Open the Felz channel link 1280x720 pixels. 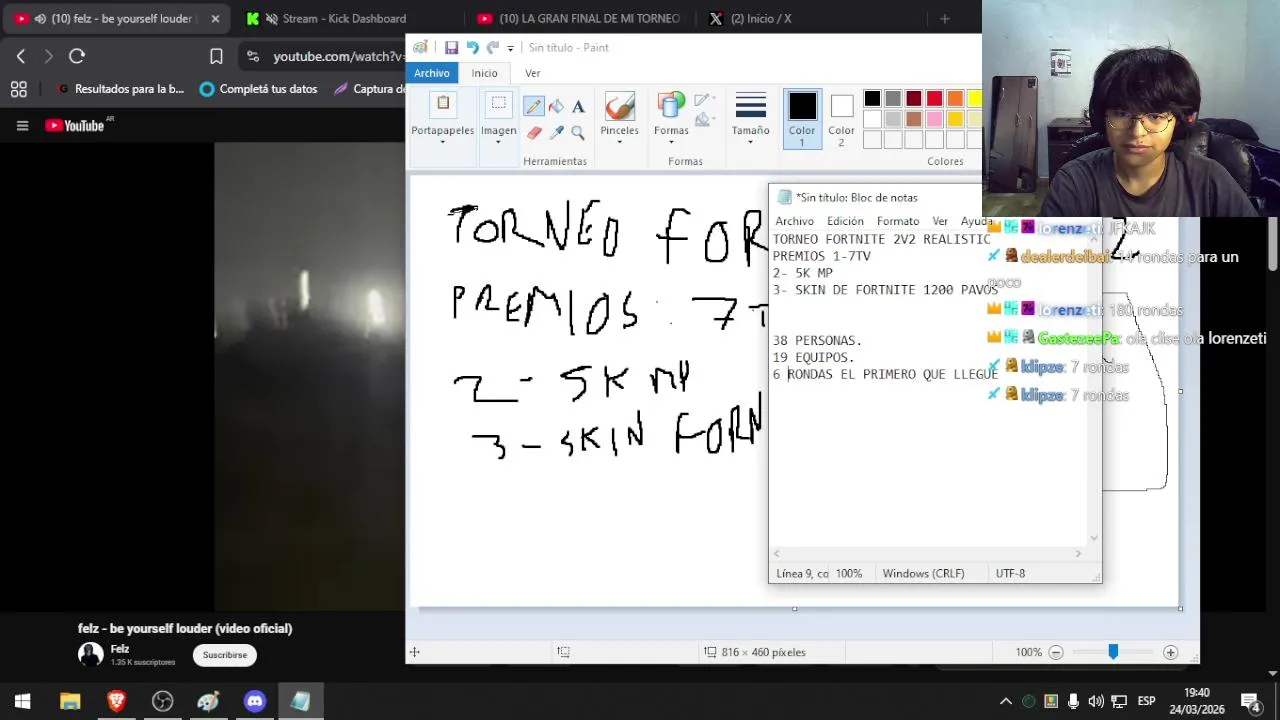(x=120, y=649)
